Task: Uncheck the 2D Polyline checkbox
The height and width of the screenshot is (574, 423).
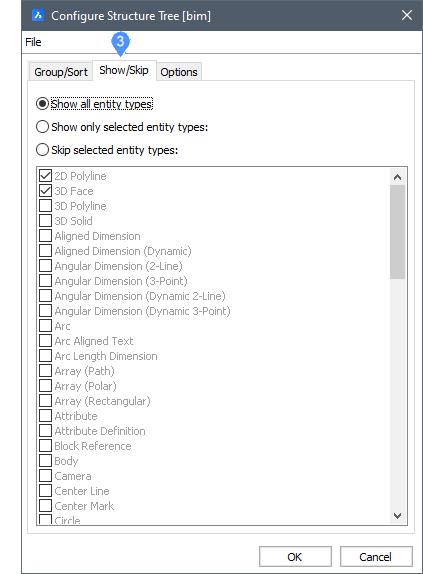Action: coord(45,176)
